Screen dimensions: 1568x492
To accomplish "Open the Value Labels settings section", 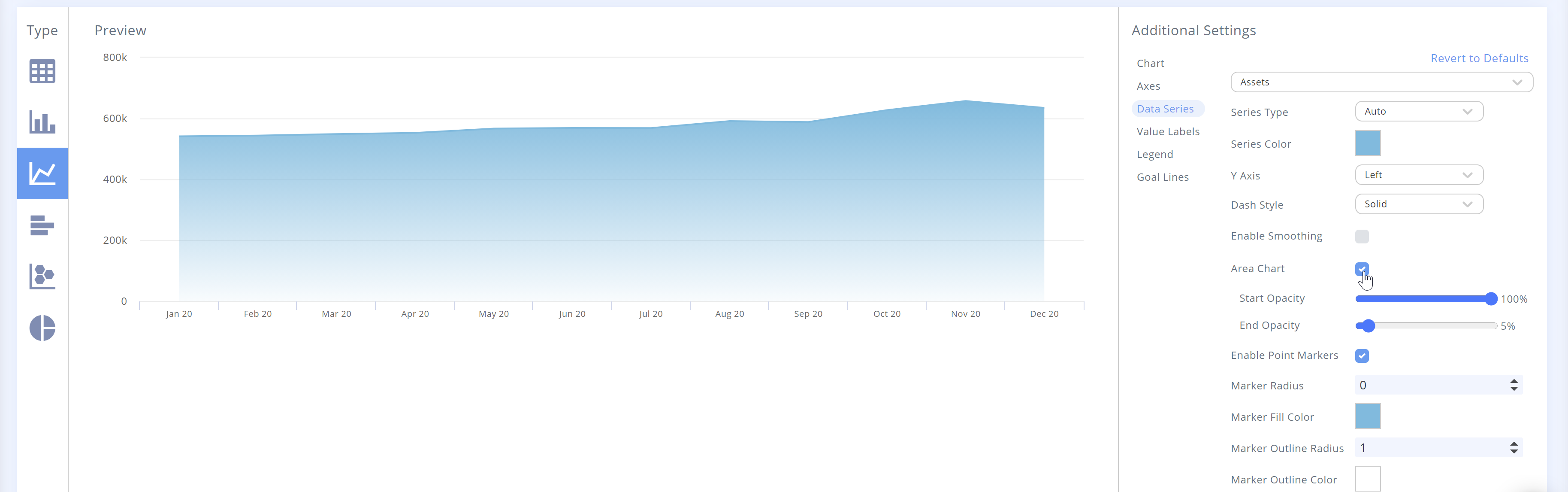I will 1167,131.
